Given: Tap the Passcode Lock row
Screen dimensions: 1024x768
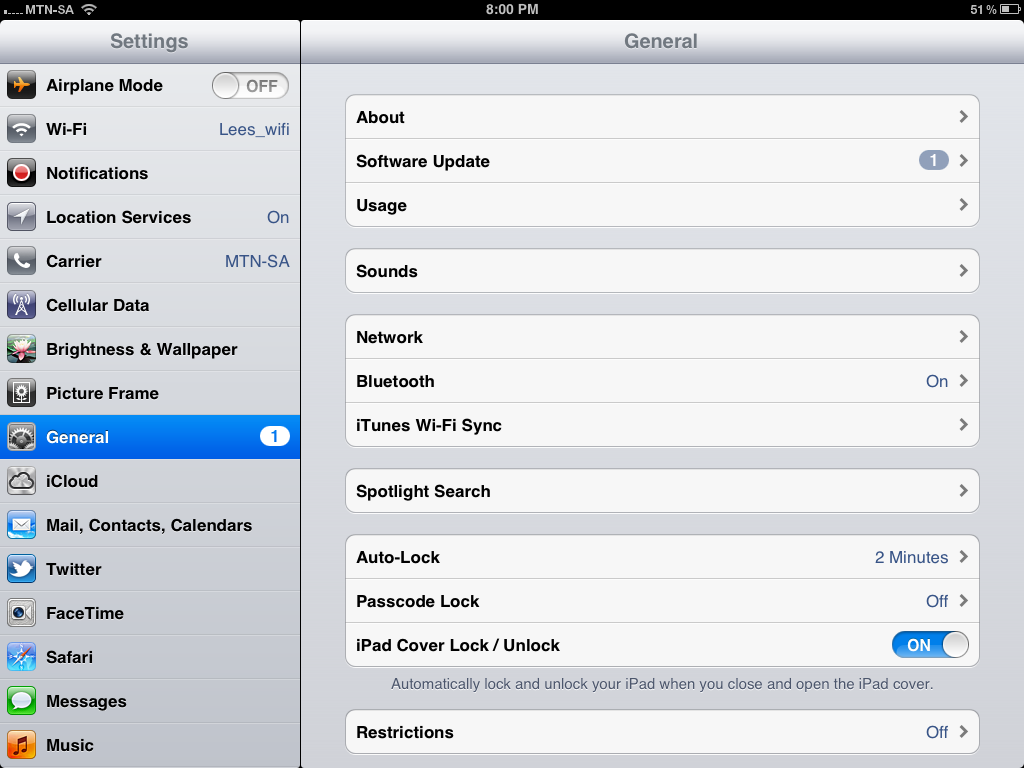Looking at the screenshot, I should [660, 601].
